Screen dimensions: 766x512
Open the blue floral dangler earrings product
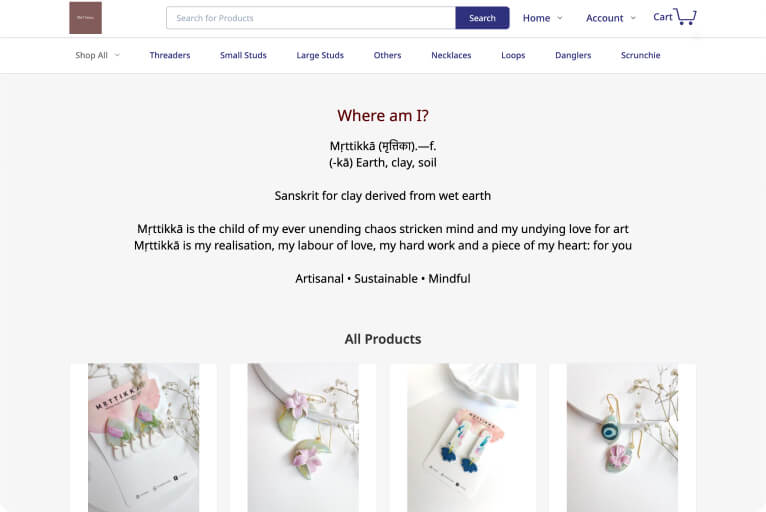463,437
